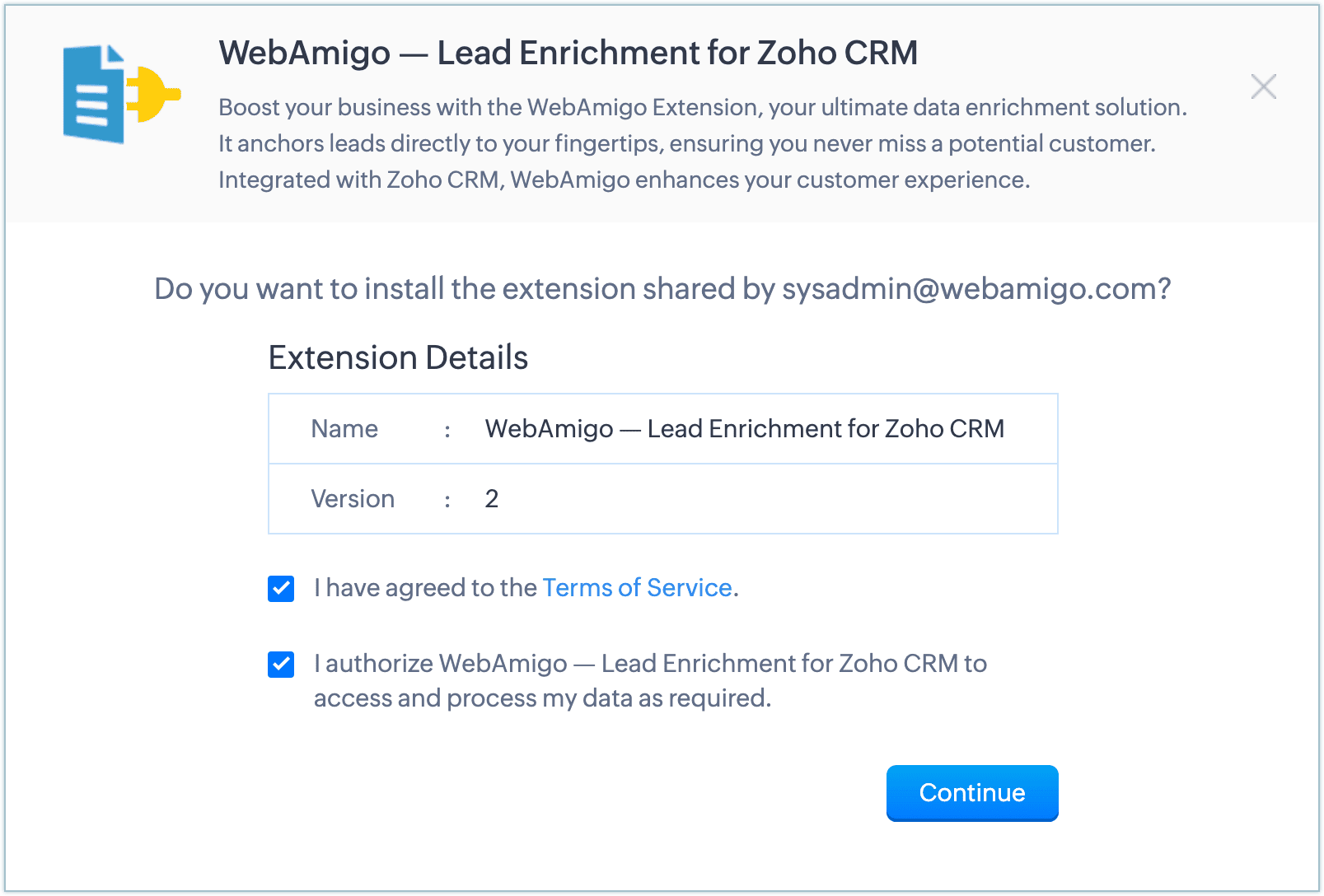Click the extension name value in table

coord(744,429)
